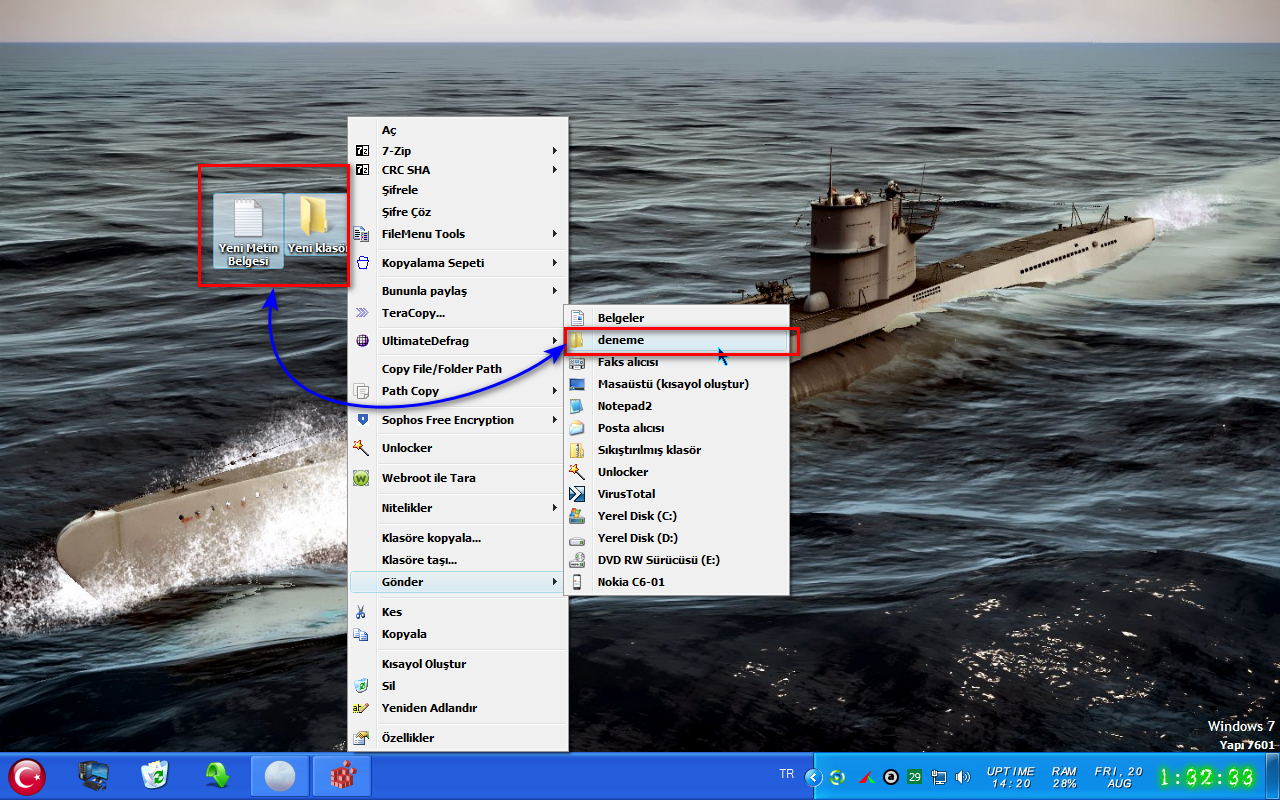Click the FileMenu Tools icon
The image size is (1280, 800).
[x=362, y=234]
